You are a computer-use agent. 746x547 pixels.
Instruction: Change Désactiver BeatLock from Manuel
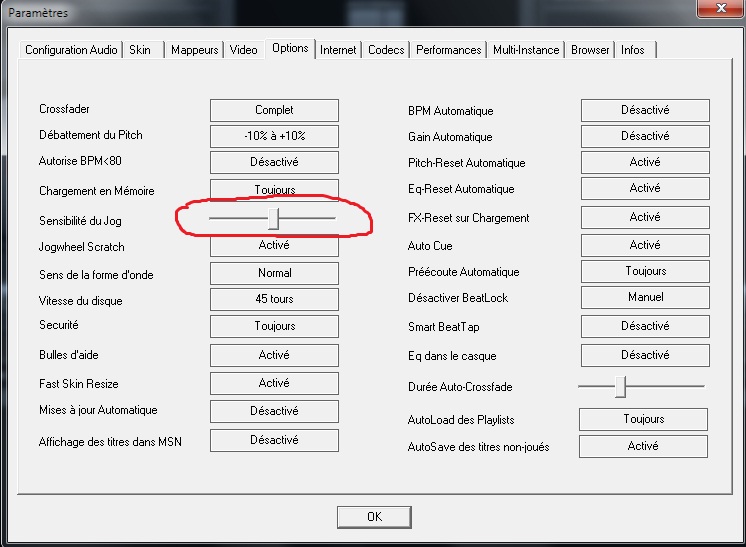pos(645,297)
